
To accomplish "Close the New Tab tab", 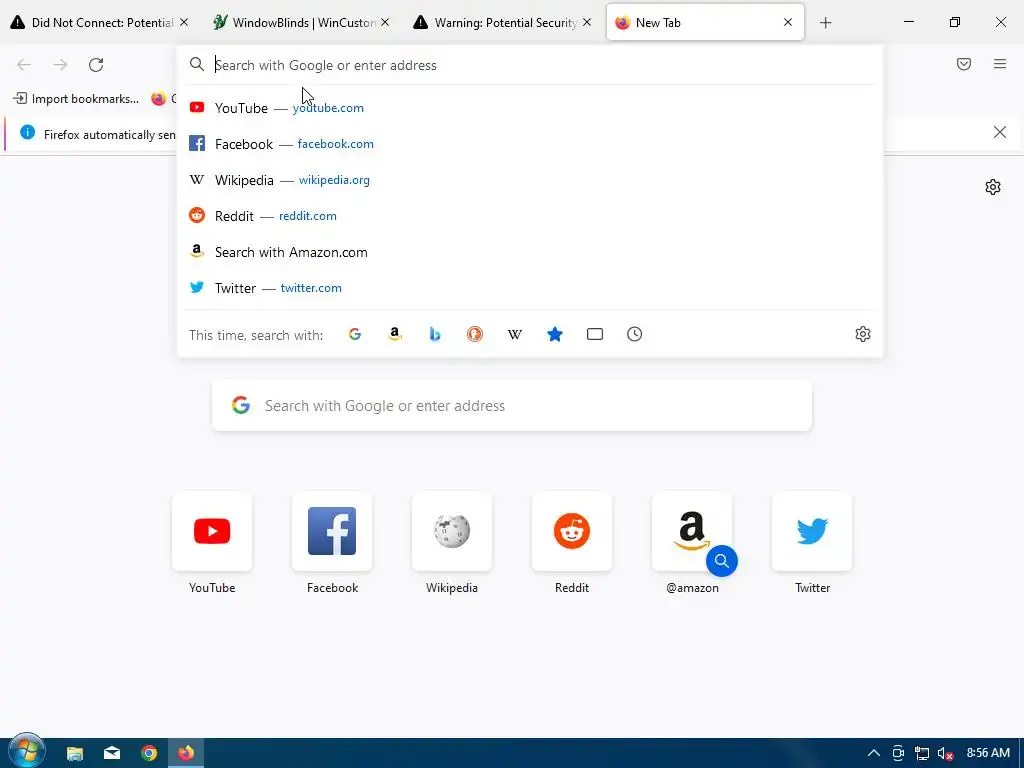I will [x=788, y=23].
